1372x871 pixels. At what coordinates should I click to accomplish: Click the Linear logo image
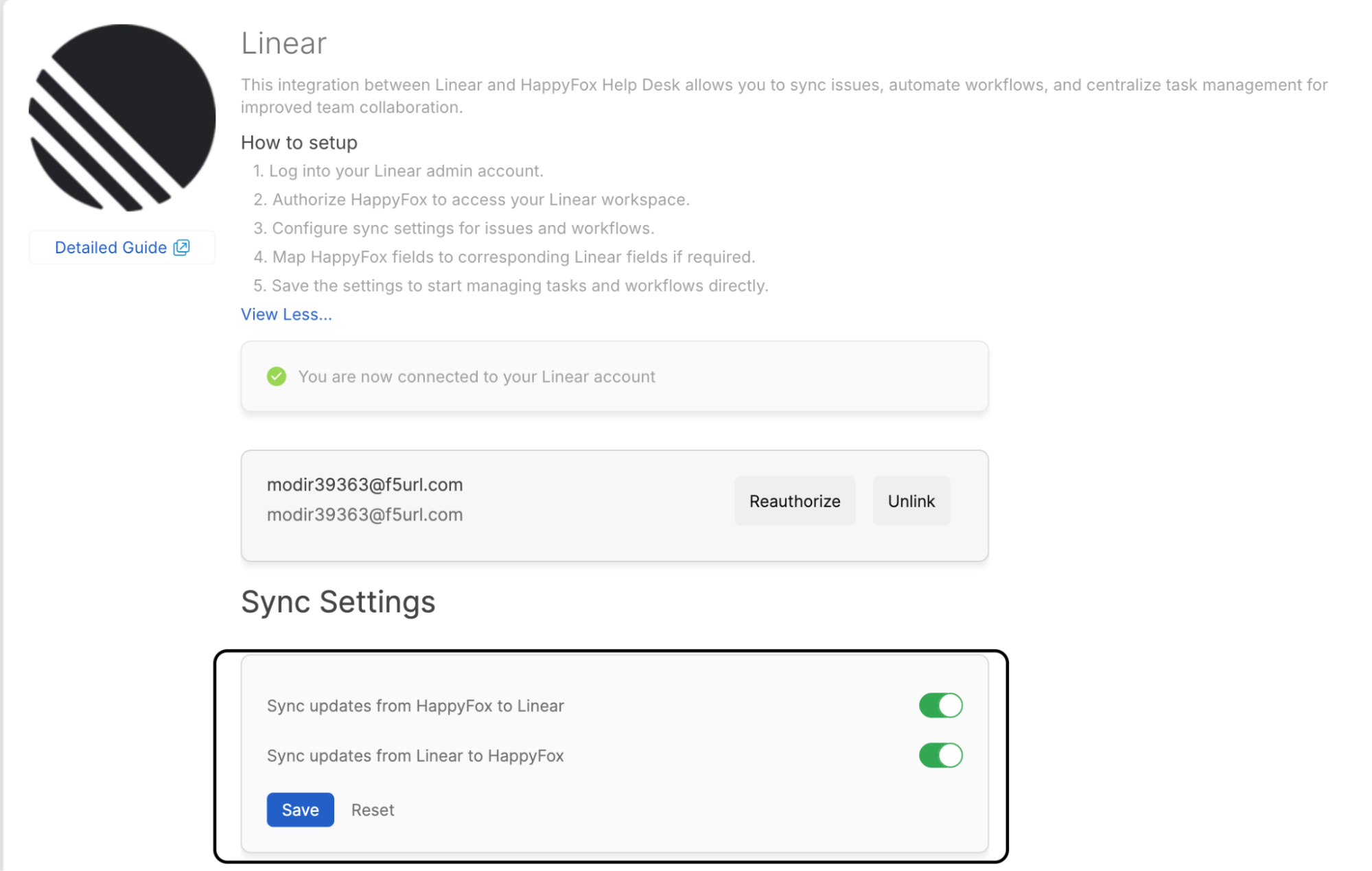[122, 117]
